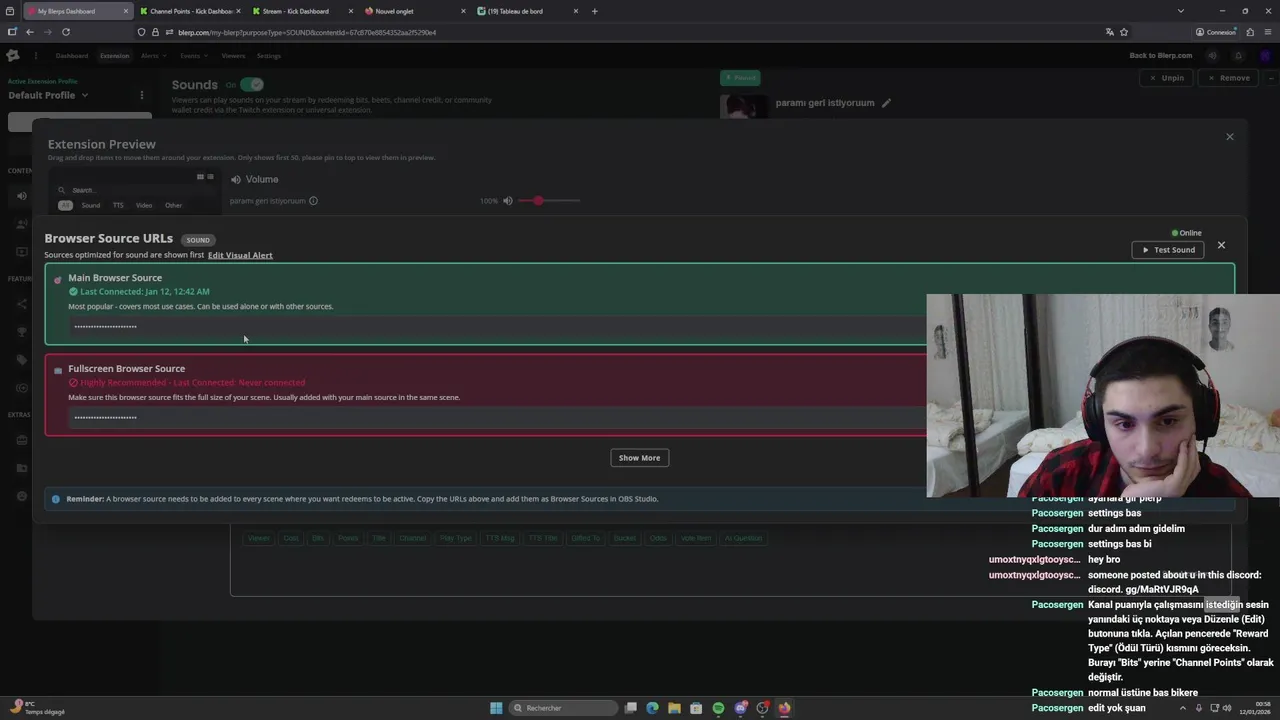This screenshot has height=720, width=1280.
Task: Open Spotify from the taskbar
Action: 718,708
